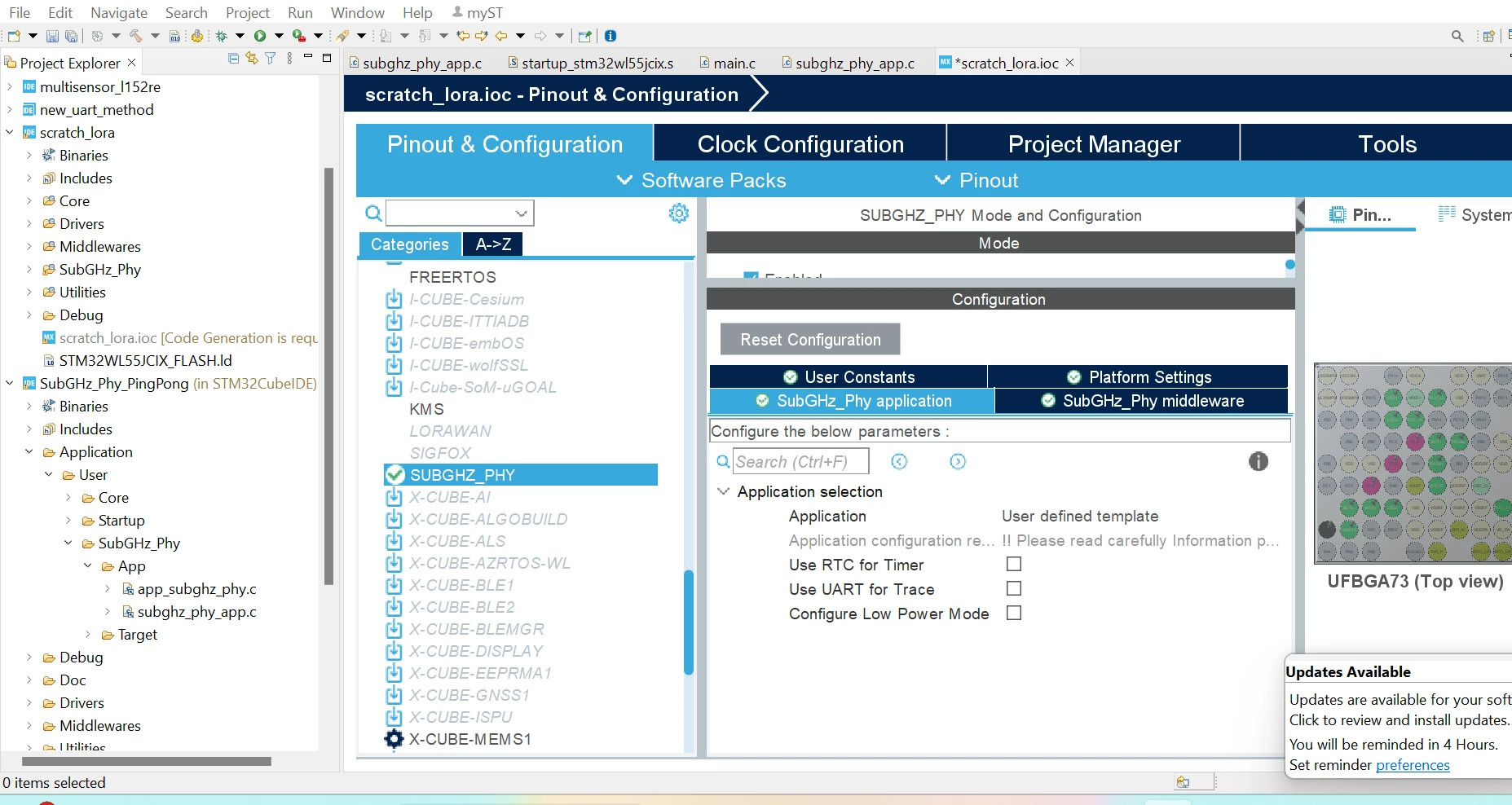
Task: Tick Configure Low Power Mode checkbox
Action: pyautogui.click(x=1014, y=613)
